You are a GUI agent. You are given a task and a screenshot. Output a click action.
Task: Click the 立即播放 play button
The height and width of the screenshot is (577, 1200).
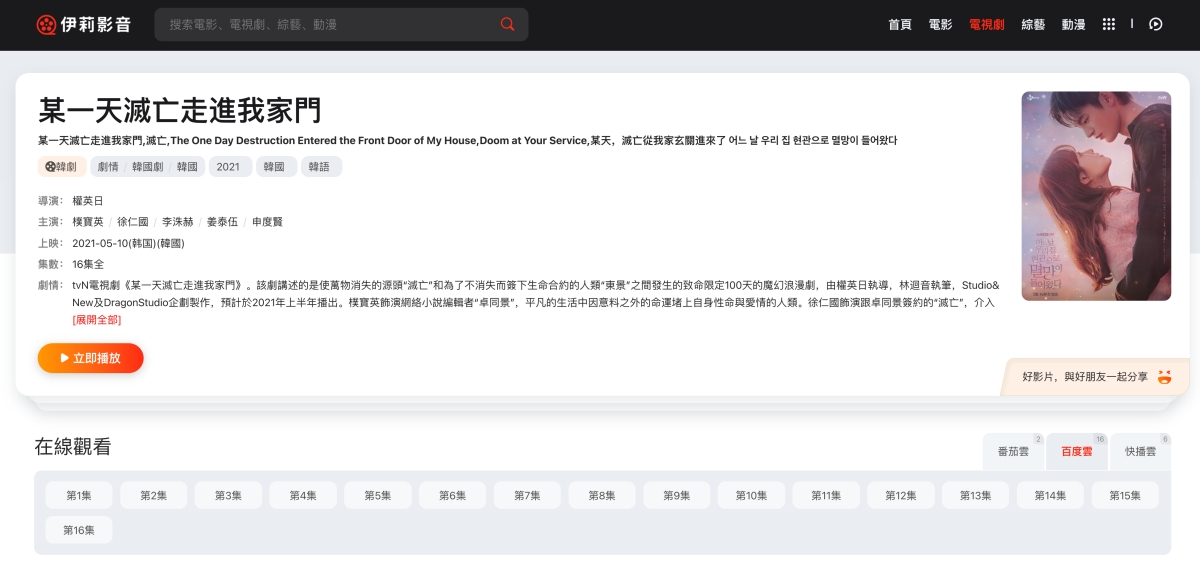(91, 358)
